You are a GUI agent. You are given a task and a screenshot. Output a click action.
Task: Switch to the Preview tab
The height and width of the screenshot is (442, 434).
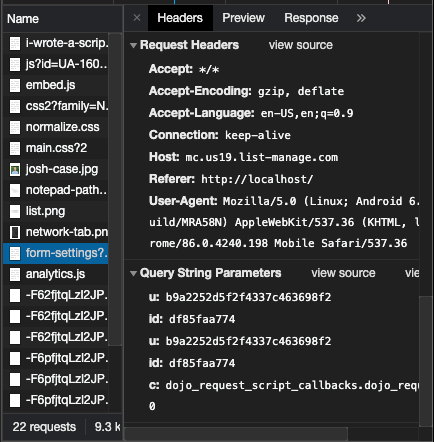point(243,18)
